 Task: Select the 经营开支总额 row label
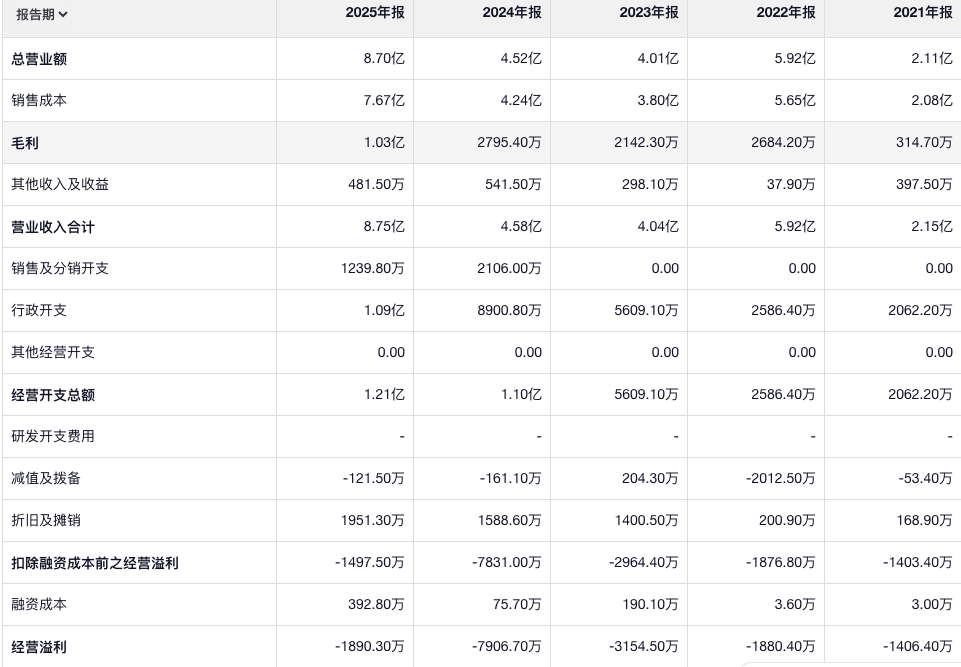[53, 395]
